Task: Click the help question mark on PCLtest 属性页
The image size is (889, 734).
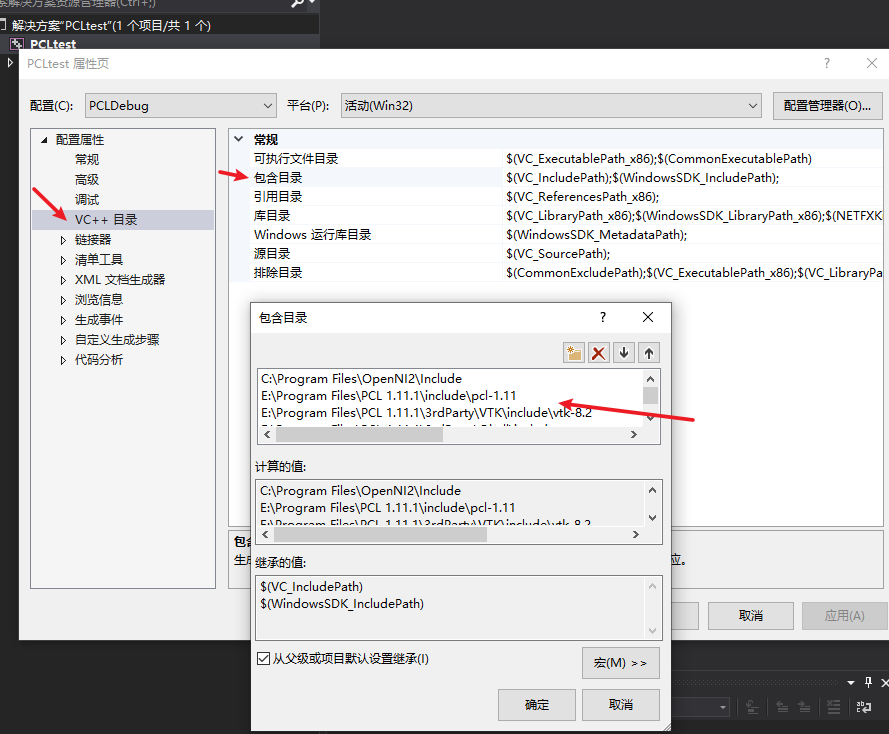Action: point(826,63)
